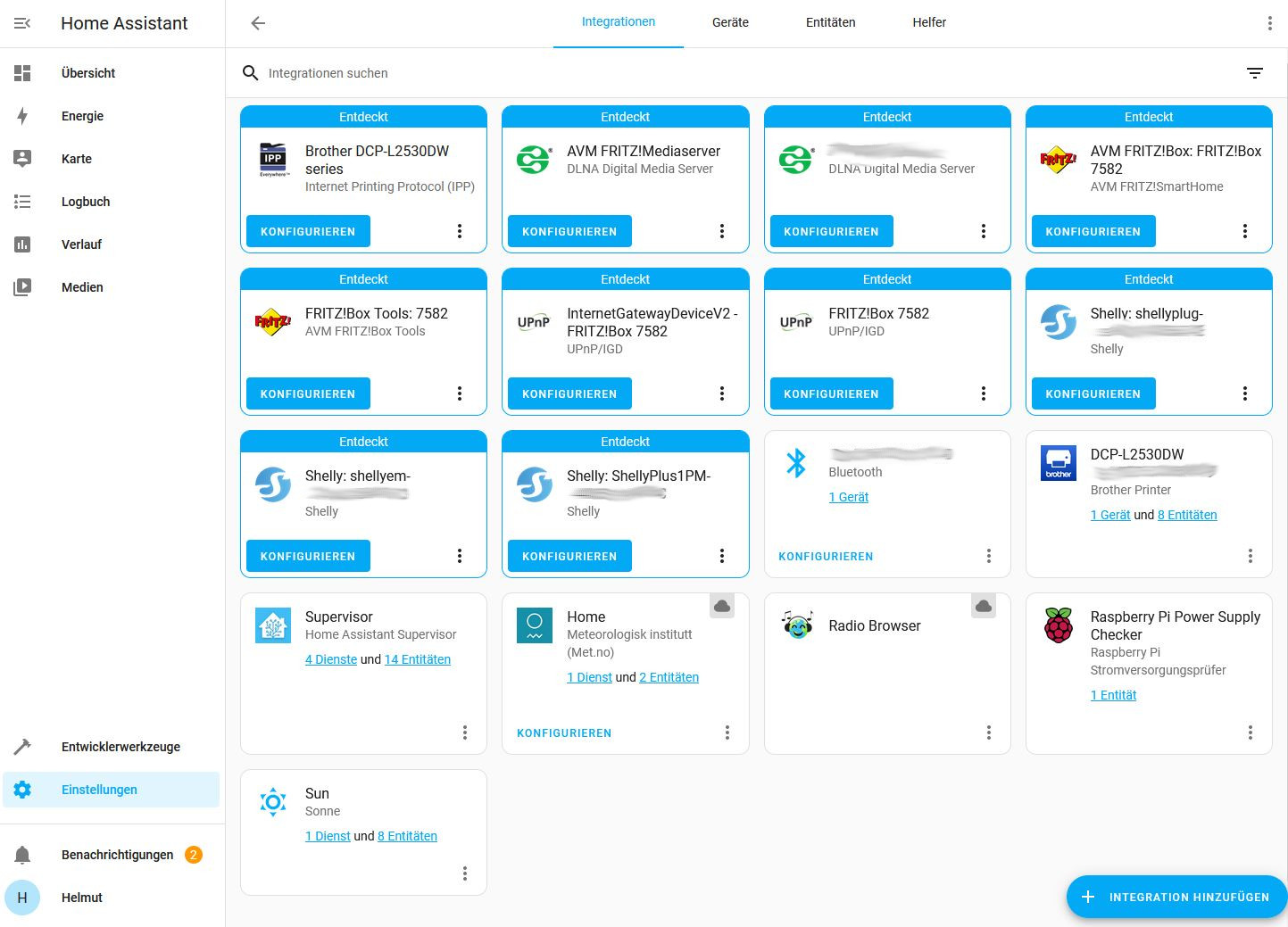The height and width of the screenshot is (927, 1288).
Task: Collapse the sidebar with the menu icon
Action: [22, 23]
